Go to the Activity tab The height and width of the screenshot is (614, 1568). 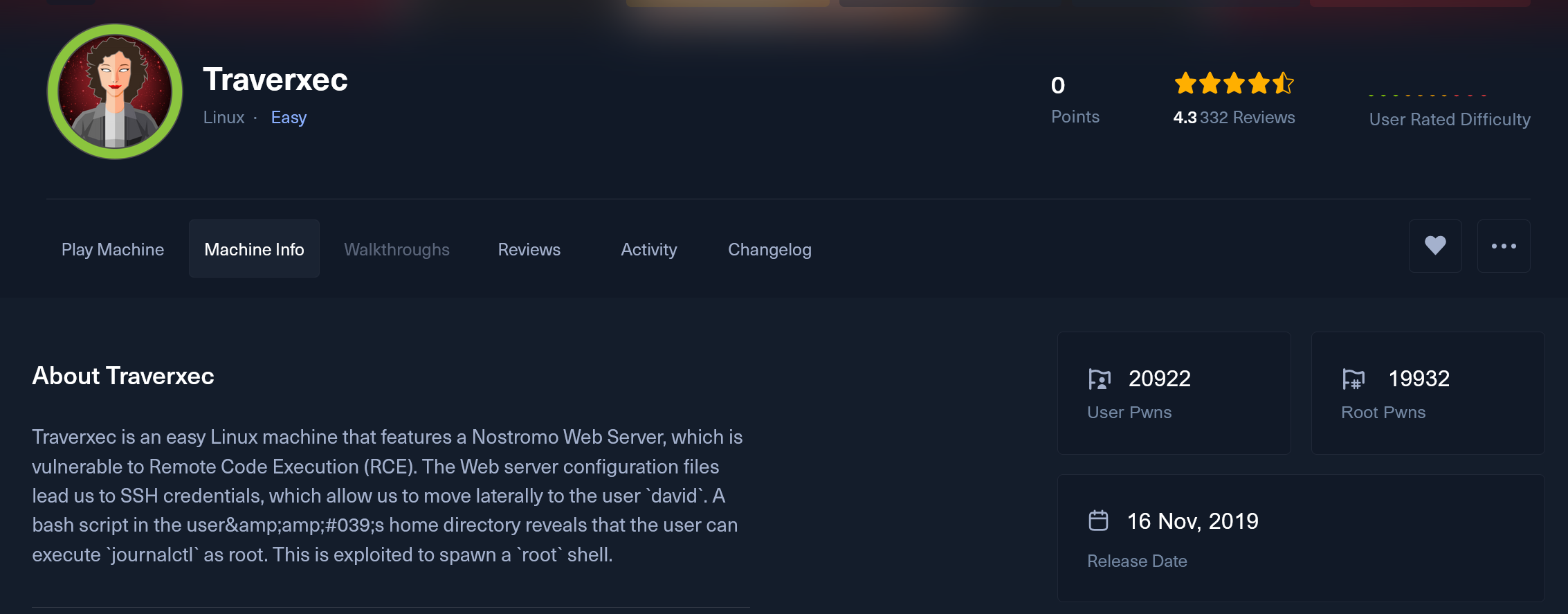649,249
